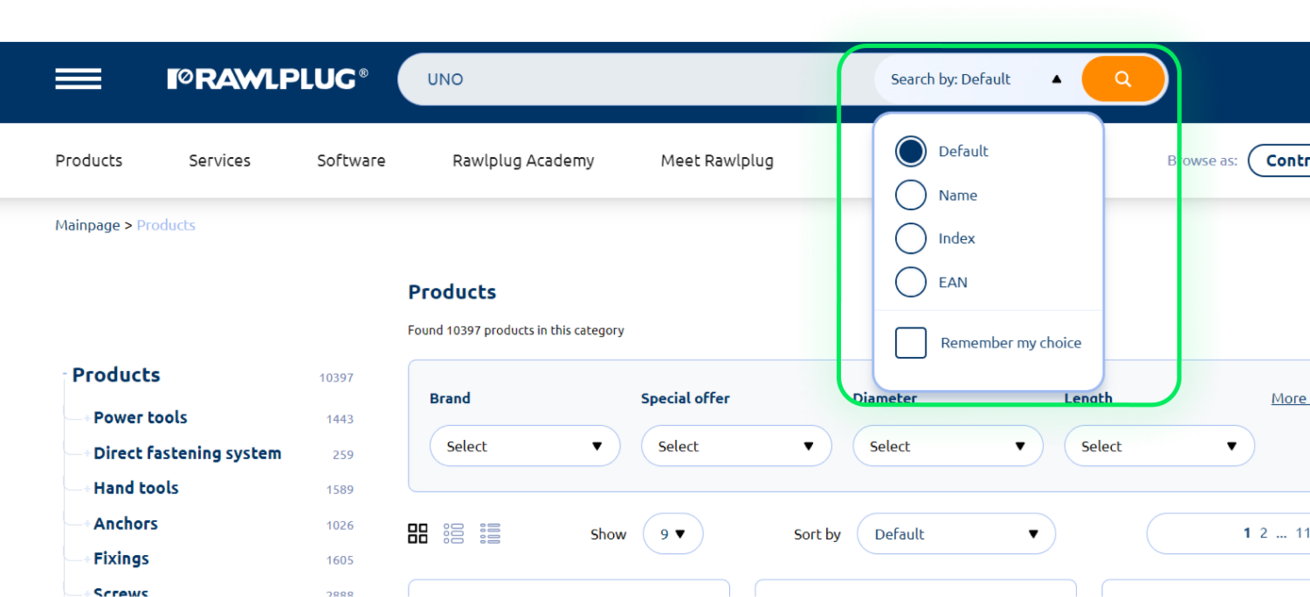Select Products root in category tree

tap(116, 375)
